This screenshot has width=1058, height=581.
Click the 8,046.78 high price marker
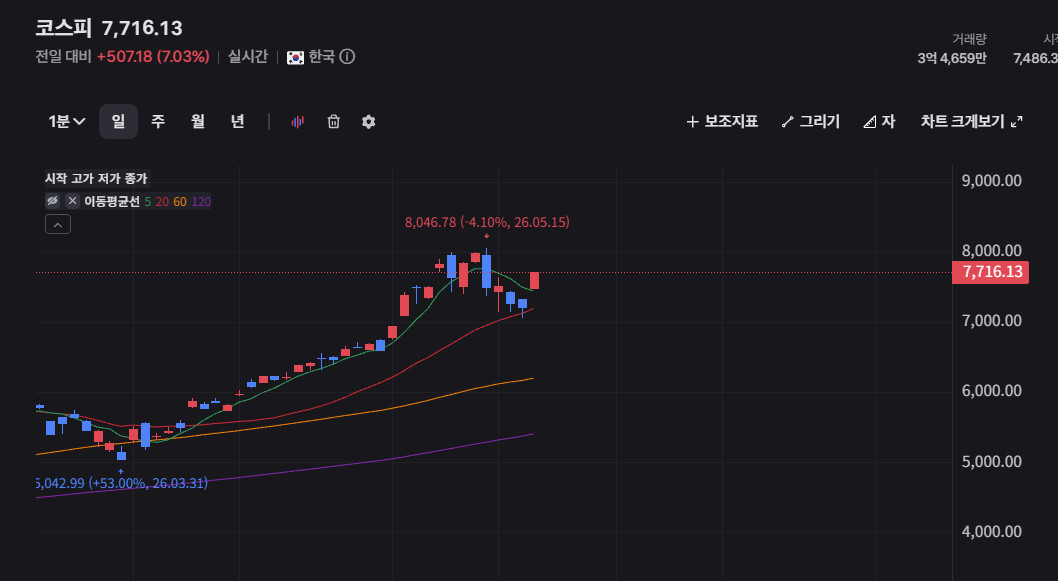(x=487, y=222)
